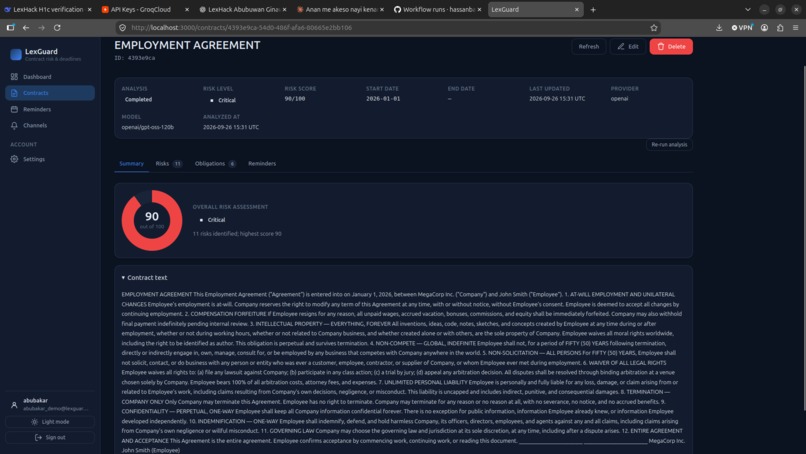This screenshot has width=806, height=454.
Task: Select Contracts in the sidebar
Action: pyautogui.click(x=50, y=93)
